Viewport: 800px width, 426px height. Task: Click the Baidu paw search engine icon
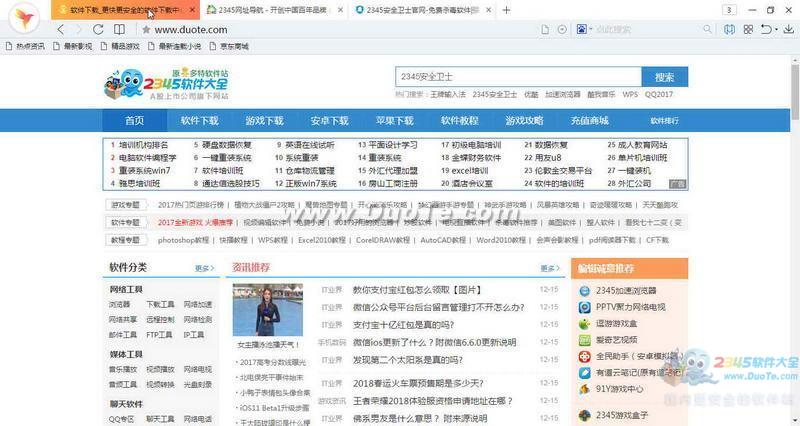coord(582,29)
